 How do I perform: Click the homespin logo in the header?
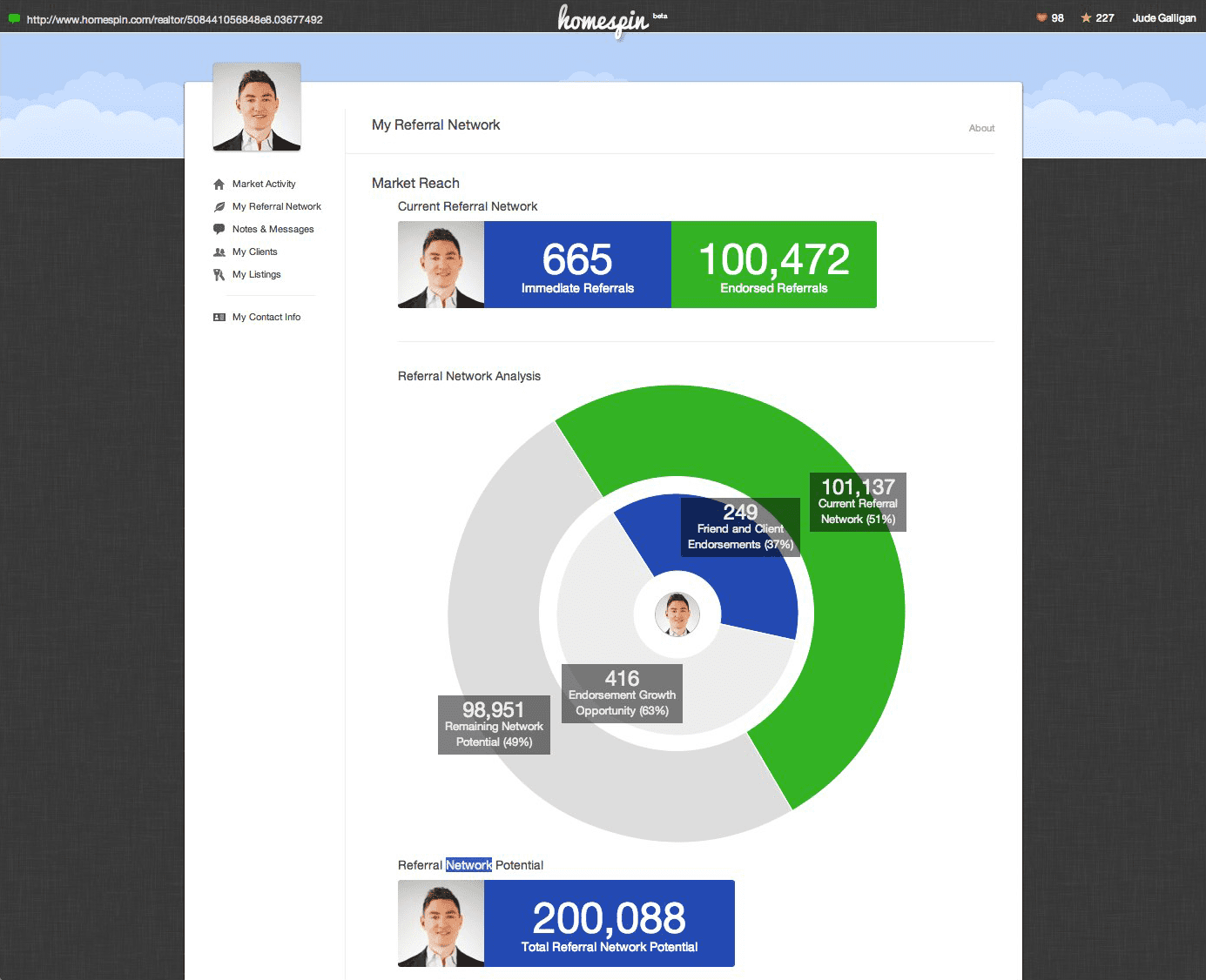603,19
